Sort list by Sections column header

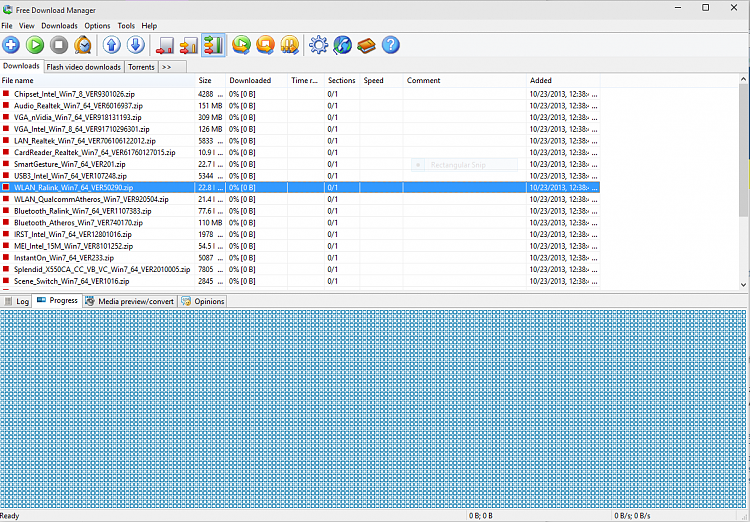pos(342,80)
